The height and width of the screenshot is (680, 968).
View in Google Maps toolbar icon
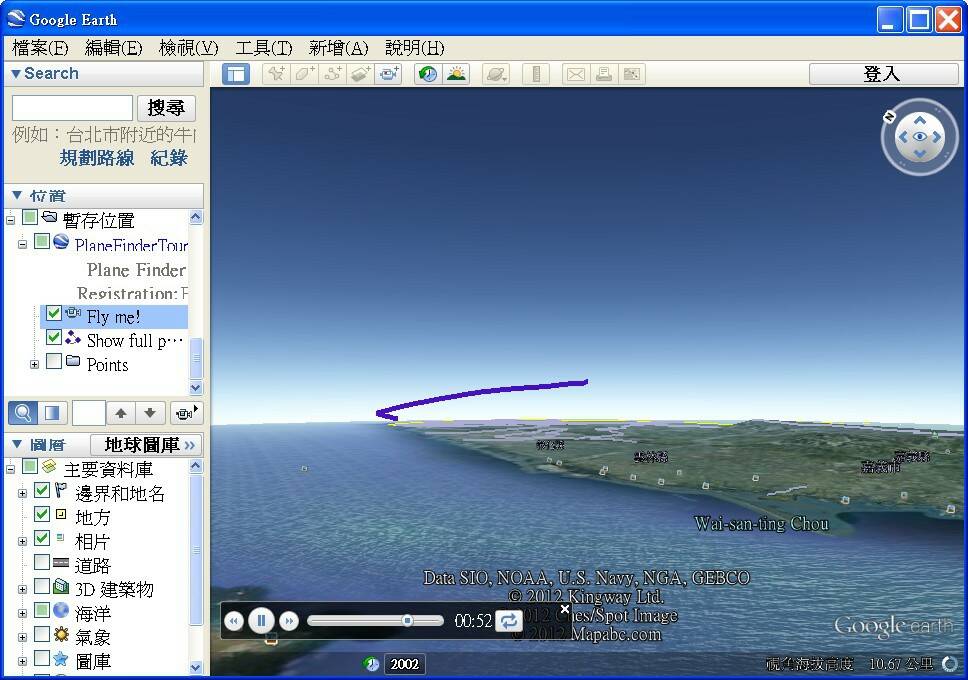pos(632,74)
